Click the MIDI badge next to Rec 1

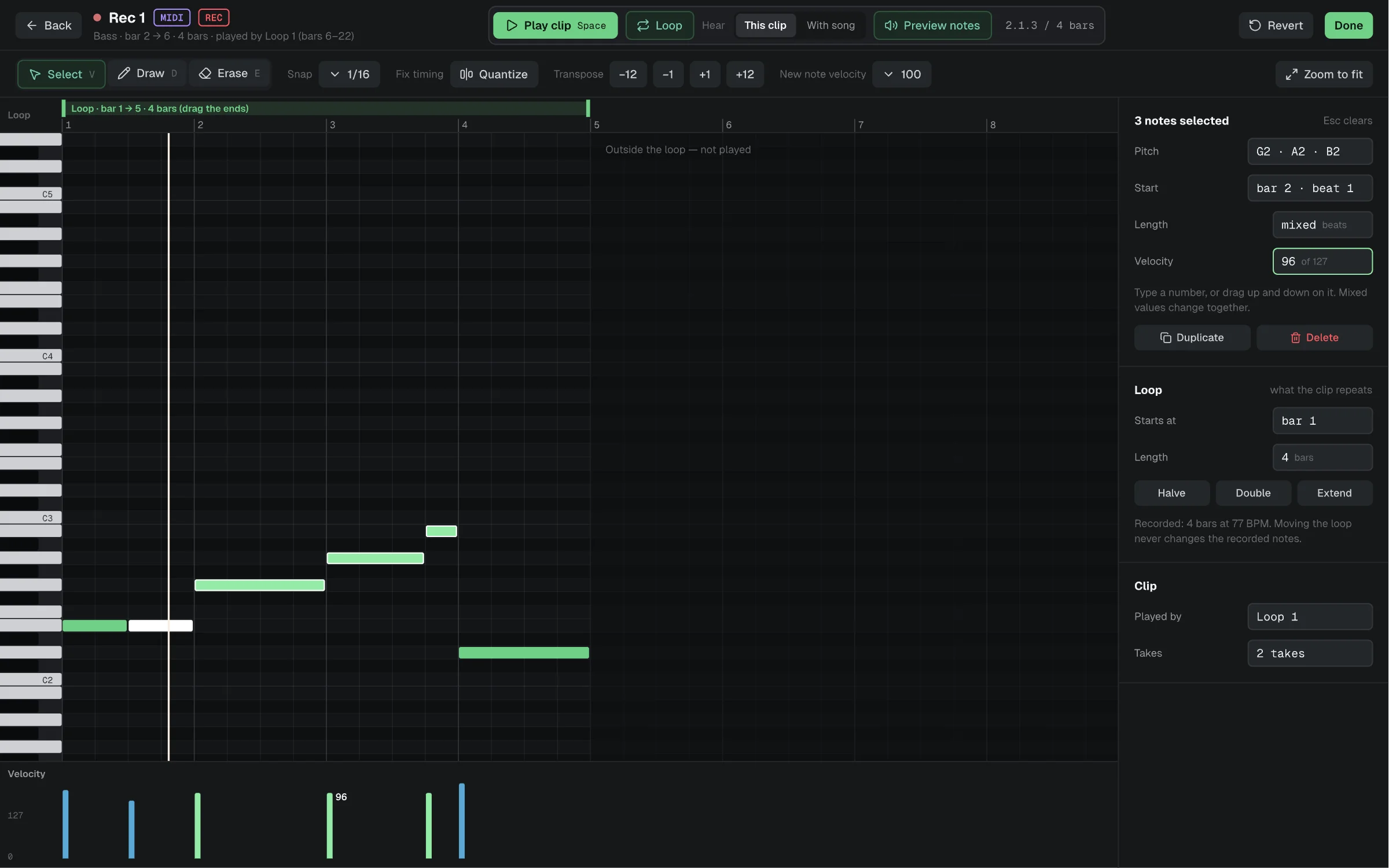tap(172, 17)
